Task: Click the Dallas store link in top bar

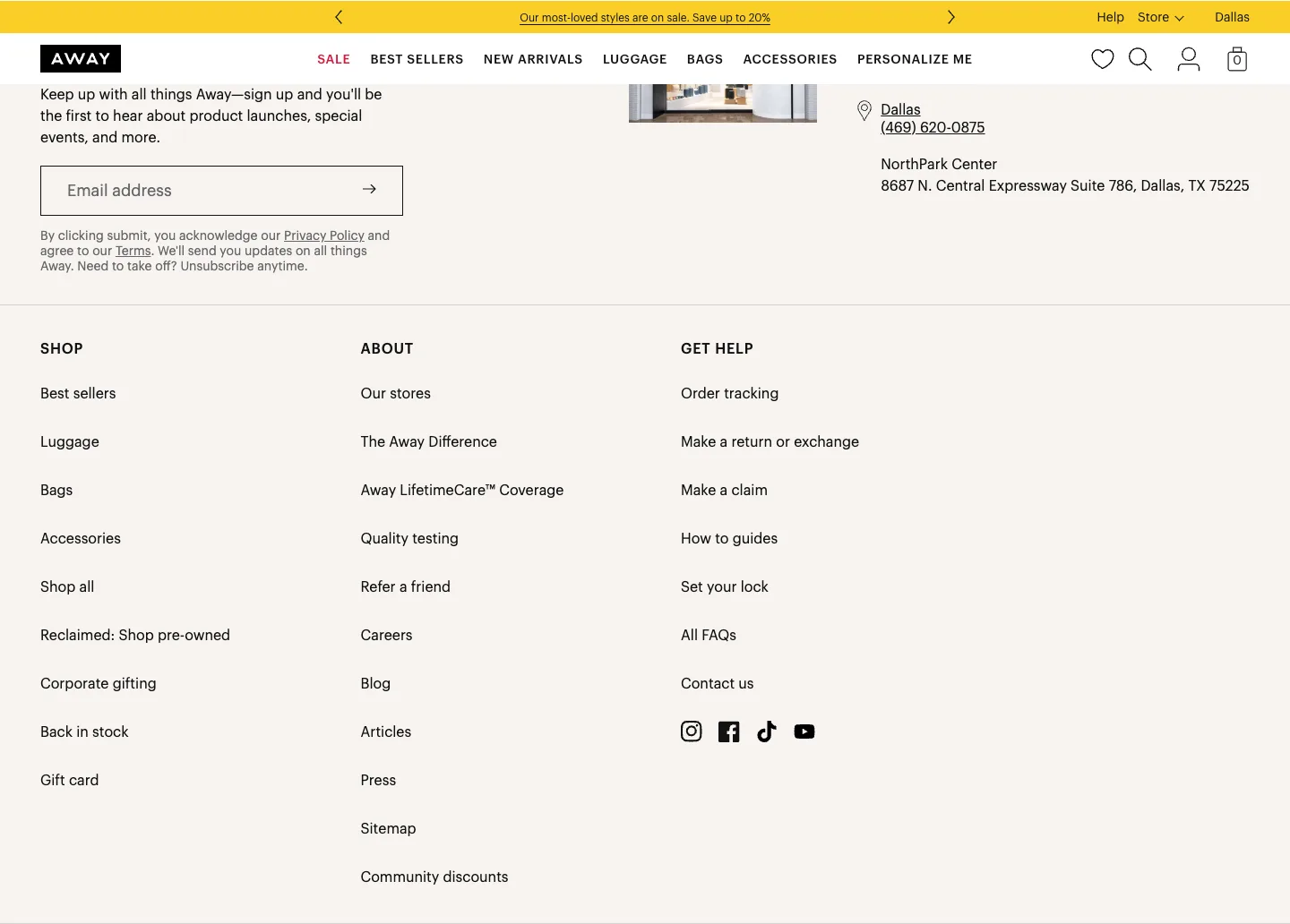Action: [x=1232, y=17]
